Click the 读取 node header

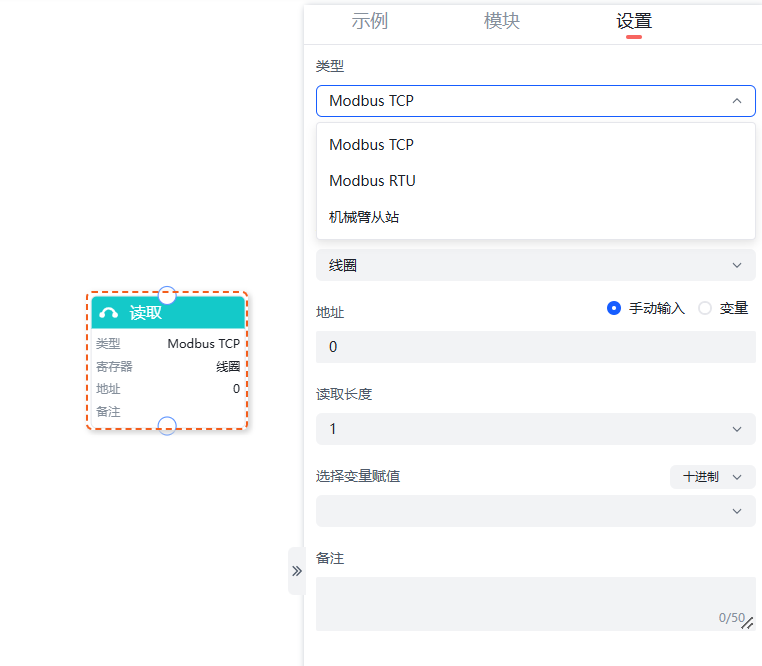coord(168,313)
